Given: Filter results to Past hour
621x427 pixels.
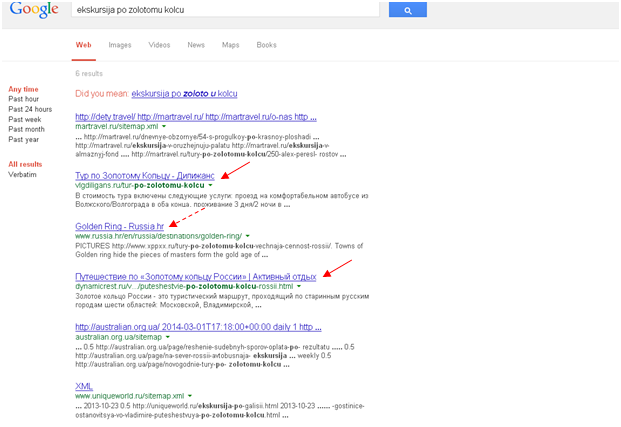Looking at the screenshot, I should pyautogui.click(x=25, y=99).
